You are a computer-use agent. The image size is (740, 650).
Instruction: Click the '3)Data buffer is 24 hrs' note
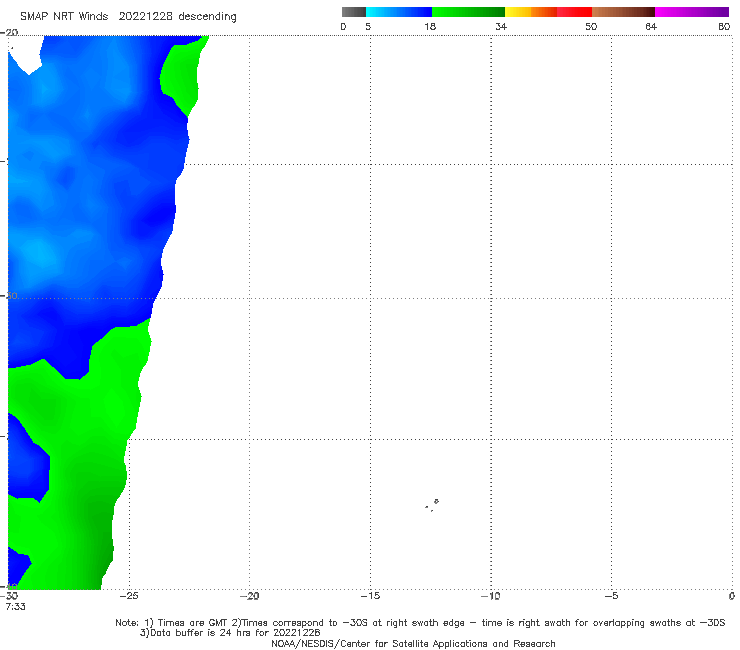coord(230,633)
